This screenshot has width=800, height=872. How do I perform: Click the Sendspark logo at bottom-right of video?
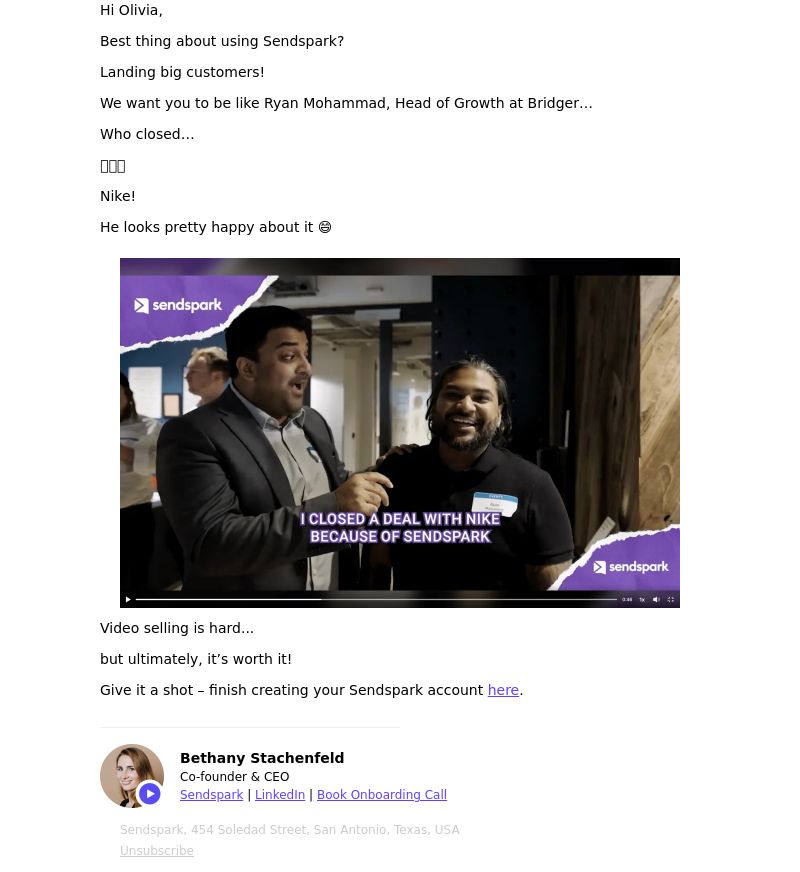tap(630, 567)
